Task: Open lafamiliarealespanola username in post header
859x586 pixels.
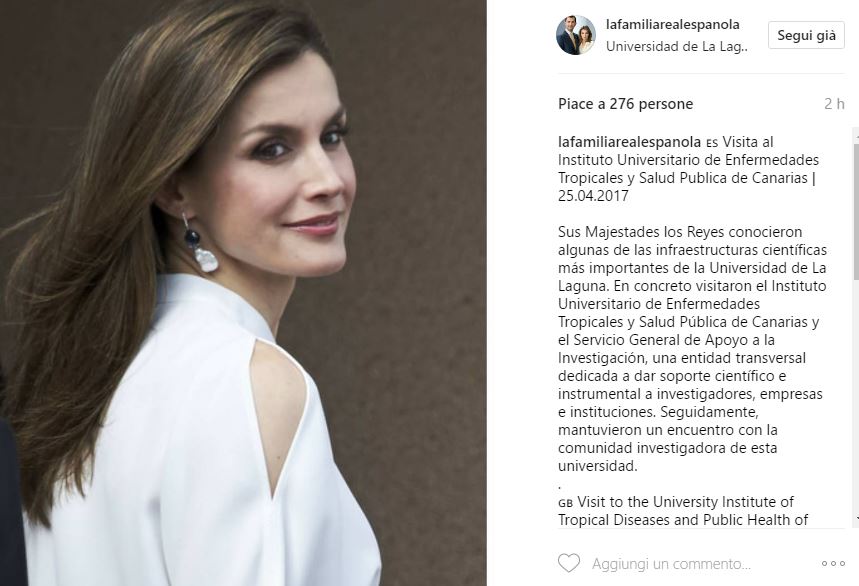Action: pyautogui.click(x=673, y=25)
